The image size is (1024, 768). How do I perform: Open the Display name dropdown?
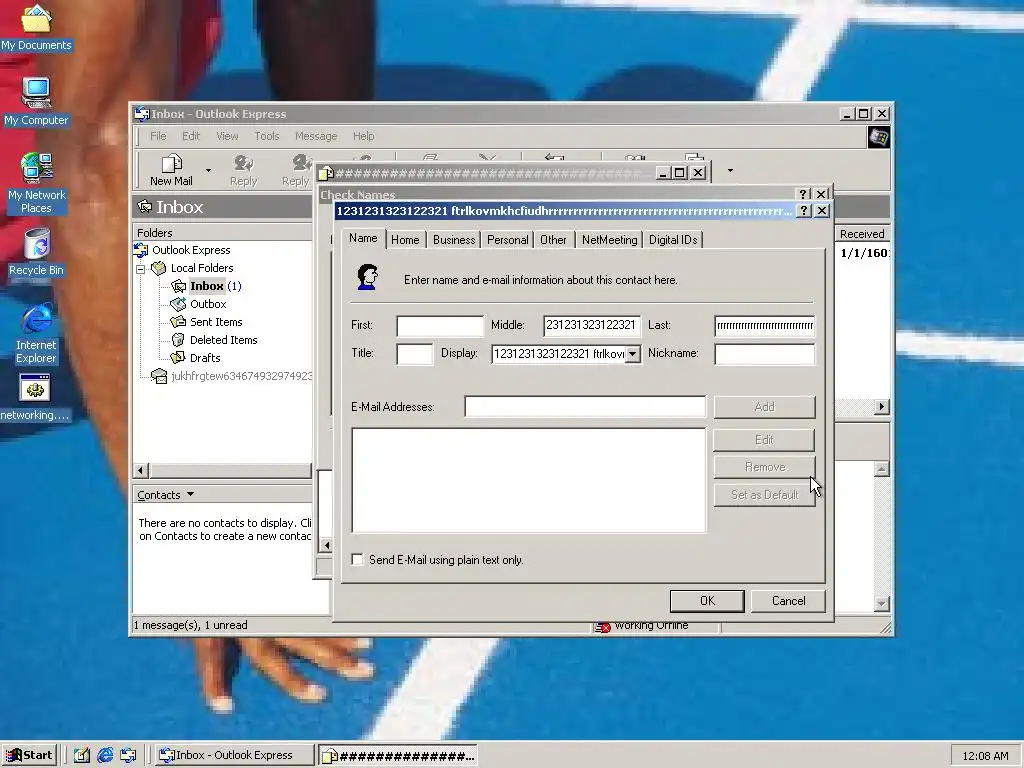[633, 354]
